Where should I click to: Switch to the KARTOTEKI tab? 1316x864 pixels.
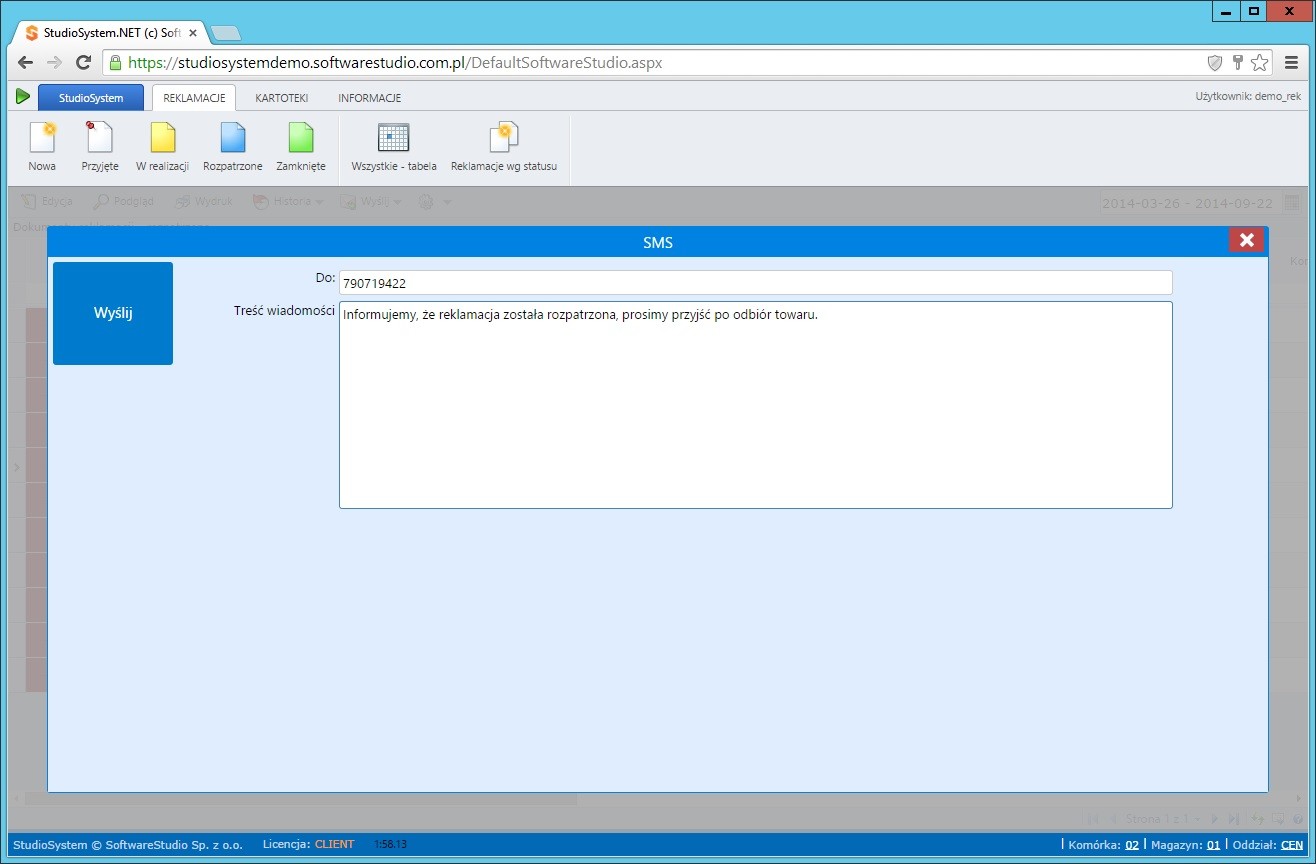coord(281,98)
